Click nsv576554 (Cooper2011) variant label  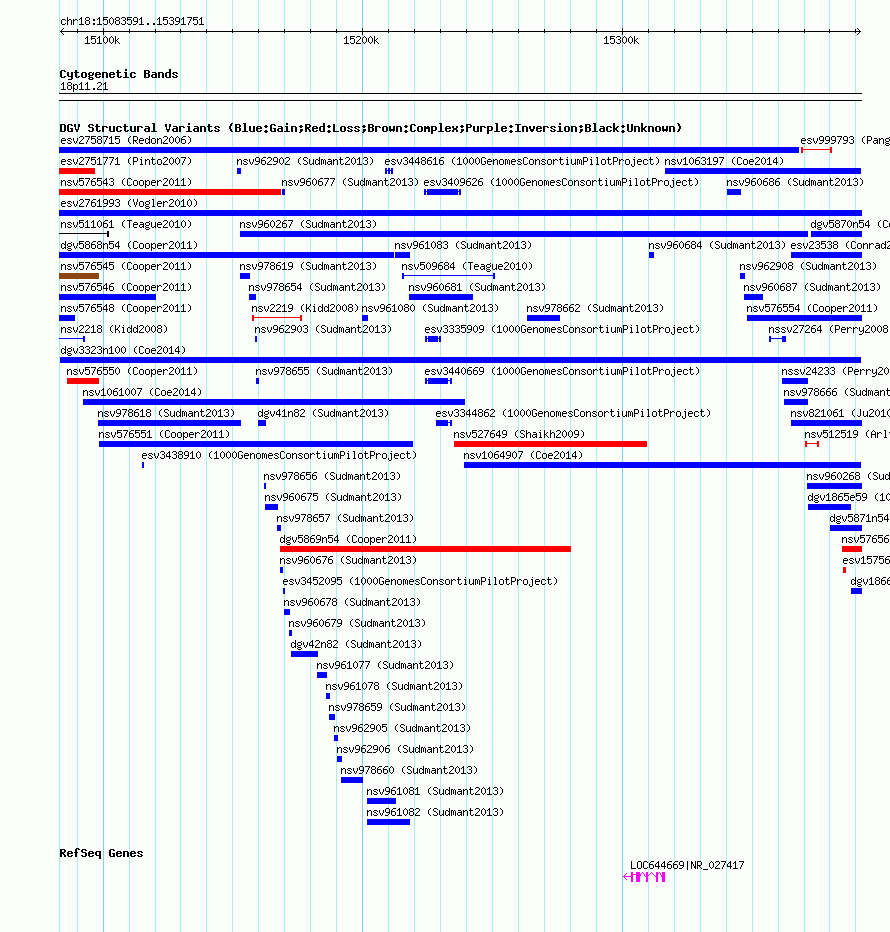[812, 308]
